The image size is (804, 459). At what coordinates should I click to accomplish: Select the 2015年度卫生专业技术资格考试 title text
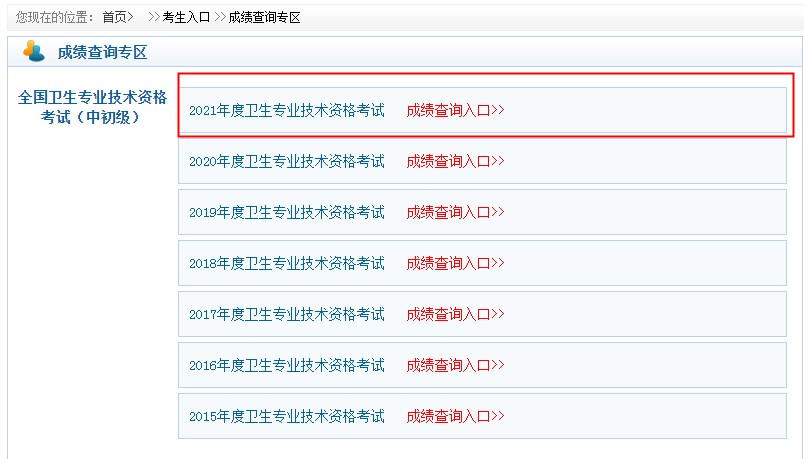287,416
